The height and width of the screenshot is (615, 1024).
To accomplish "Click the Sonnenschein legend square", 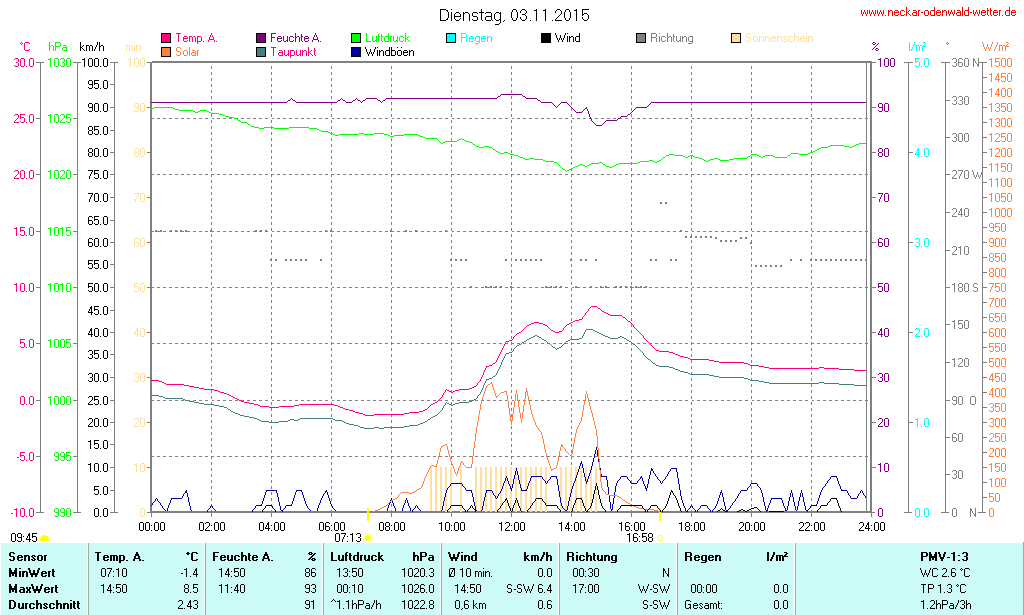I will pos(736,39).
